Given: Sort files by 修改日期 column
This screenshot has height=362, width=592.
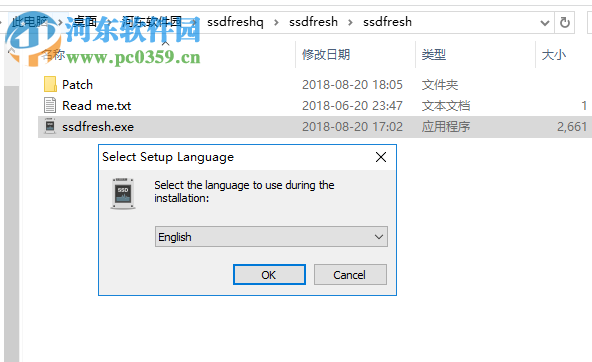Looking at the screenshot, I should point(326,55).
